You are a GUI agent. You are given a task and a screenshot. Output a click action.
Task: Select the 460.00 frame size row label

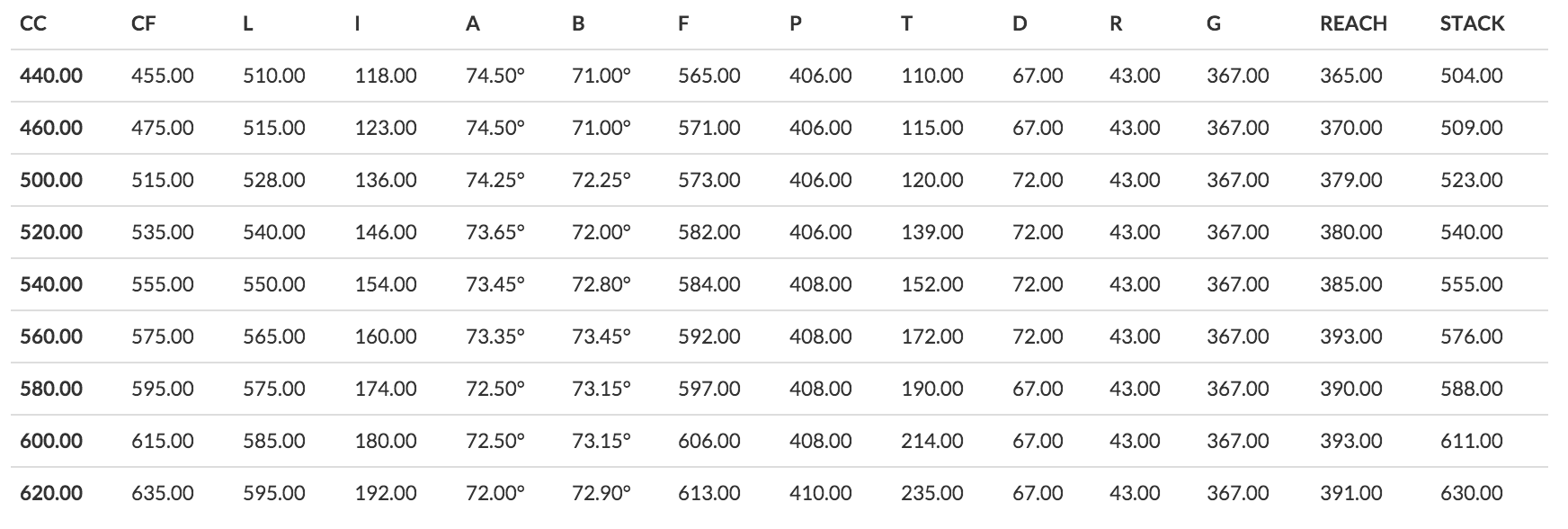point(51,128)
